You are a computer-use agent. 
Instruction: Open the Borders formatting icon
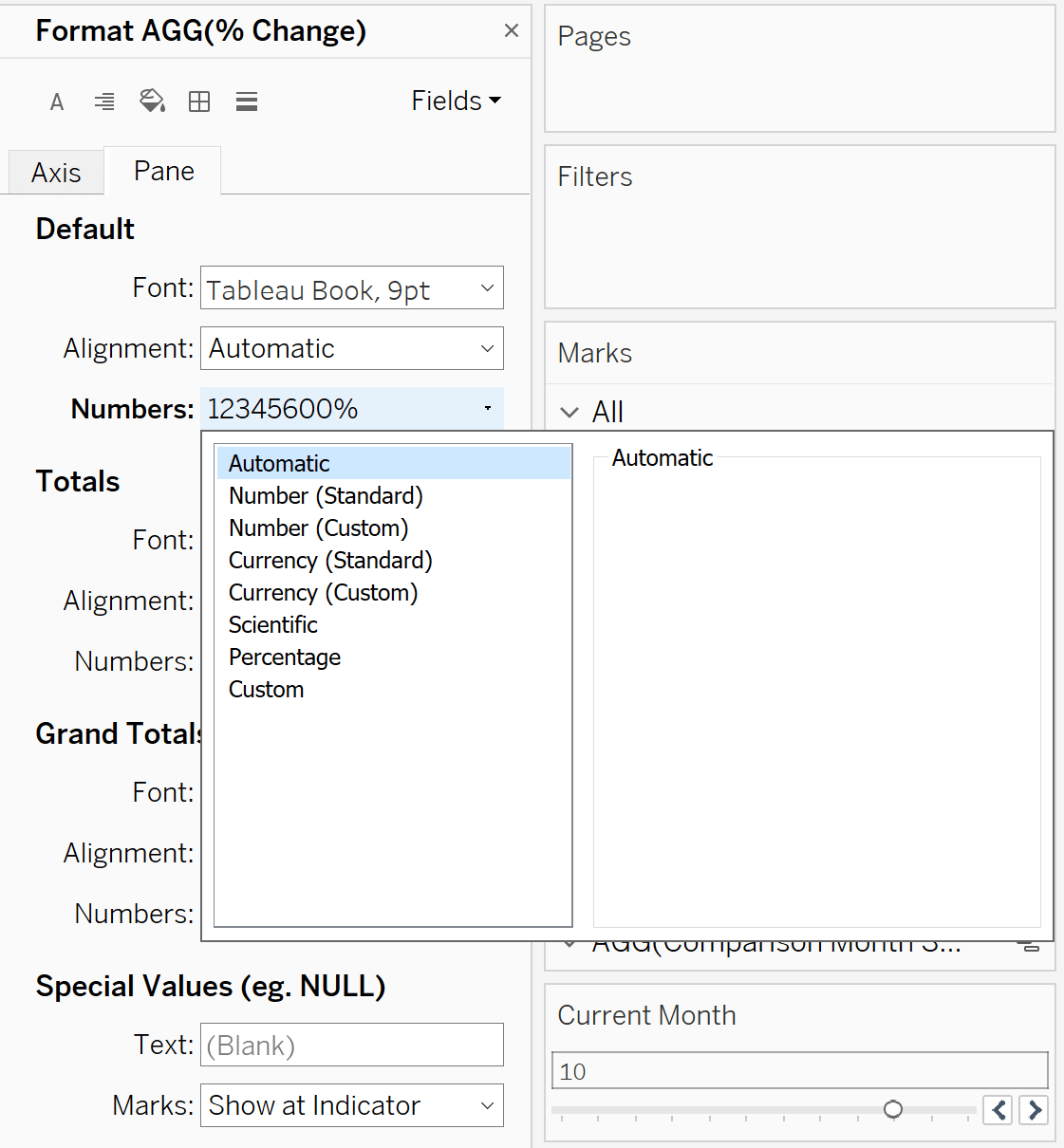point(199,102)
